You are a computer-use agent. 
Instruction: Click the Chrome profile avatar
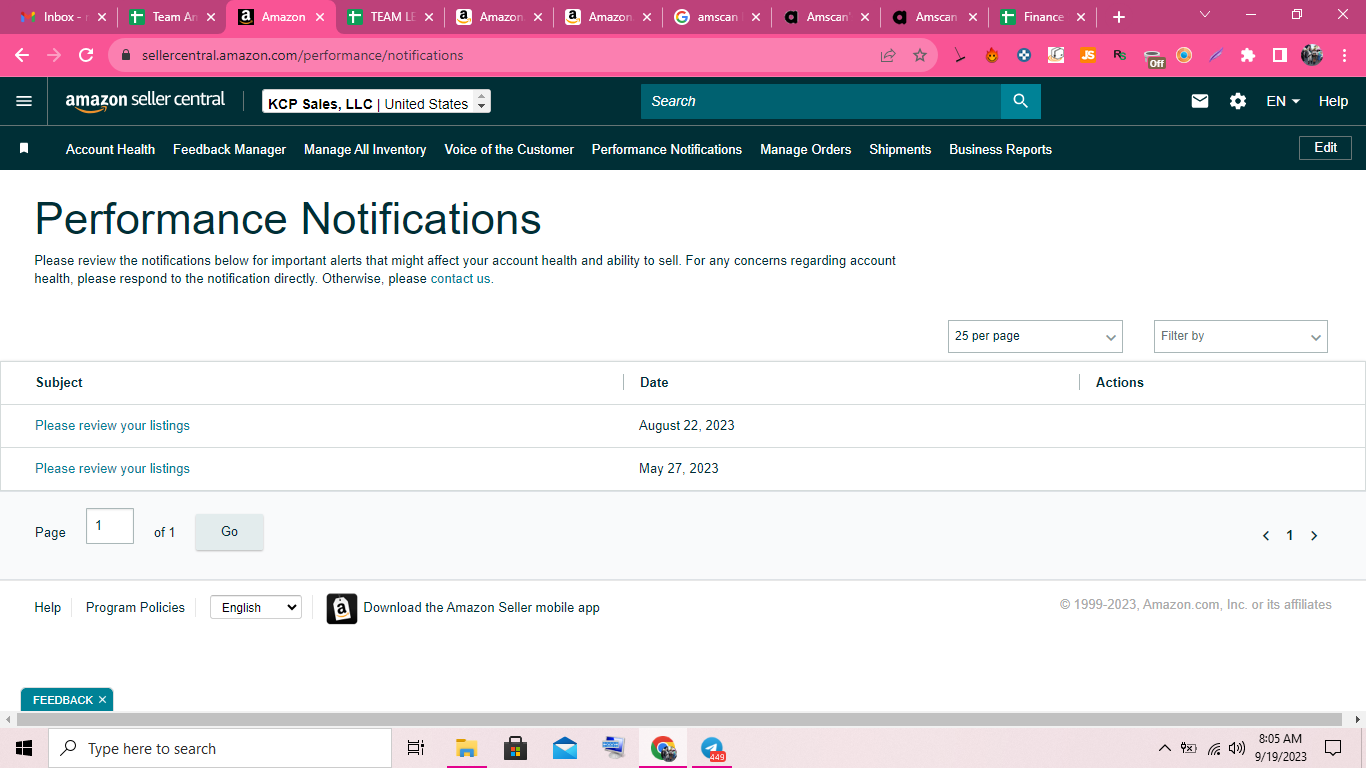pos(1312,55)
